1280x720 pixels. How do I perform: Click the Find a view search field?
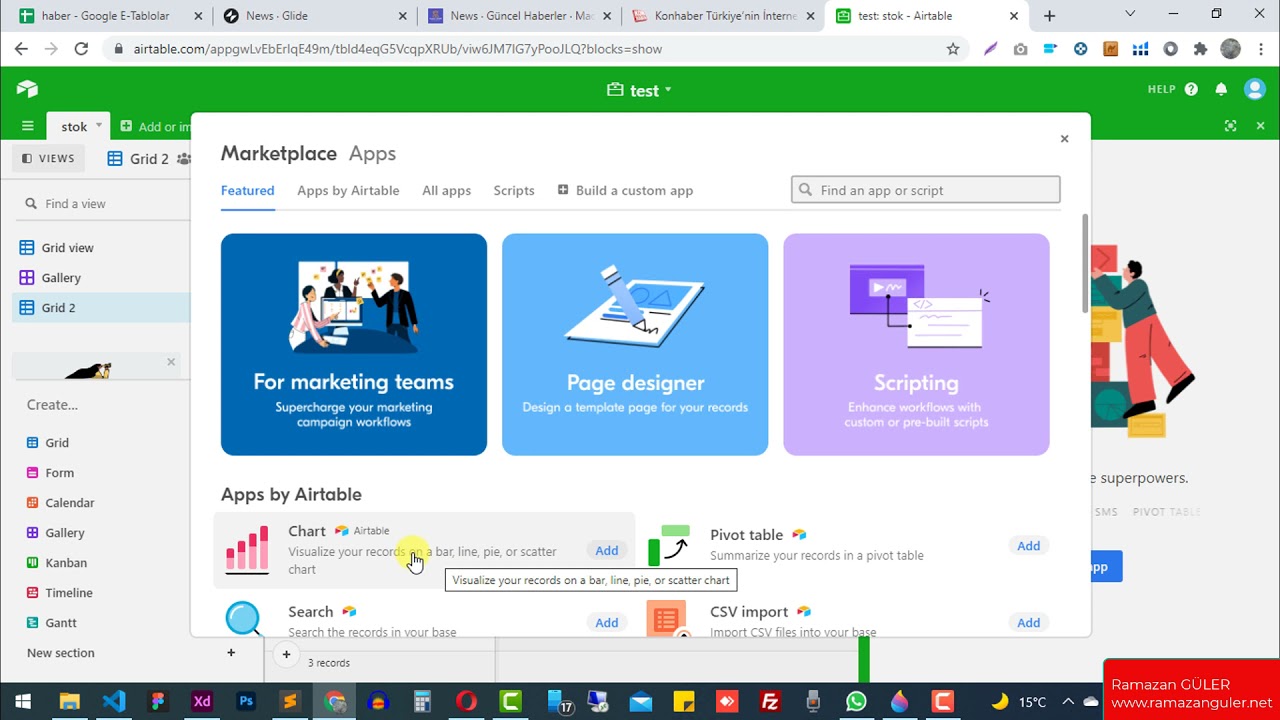tap(100, 203)
